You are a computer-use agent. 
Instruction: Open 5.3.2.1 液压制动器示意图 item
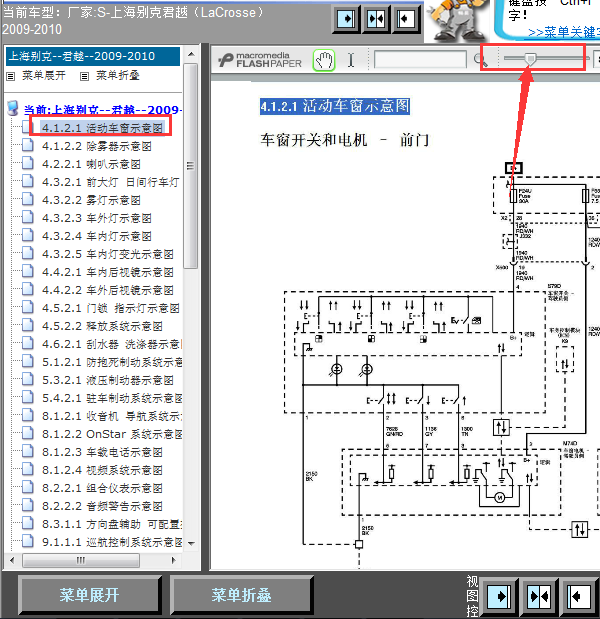click(108, 380)
